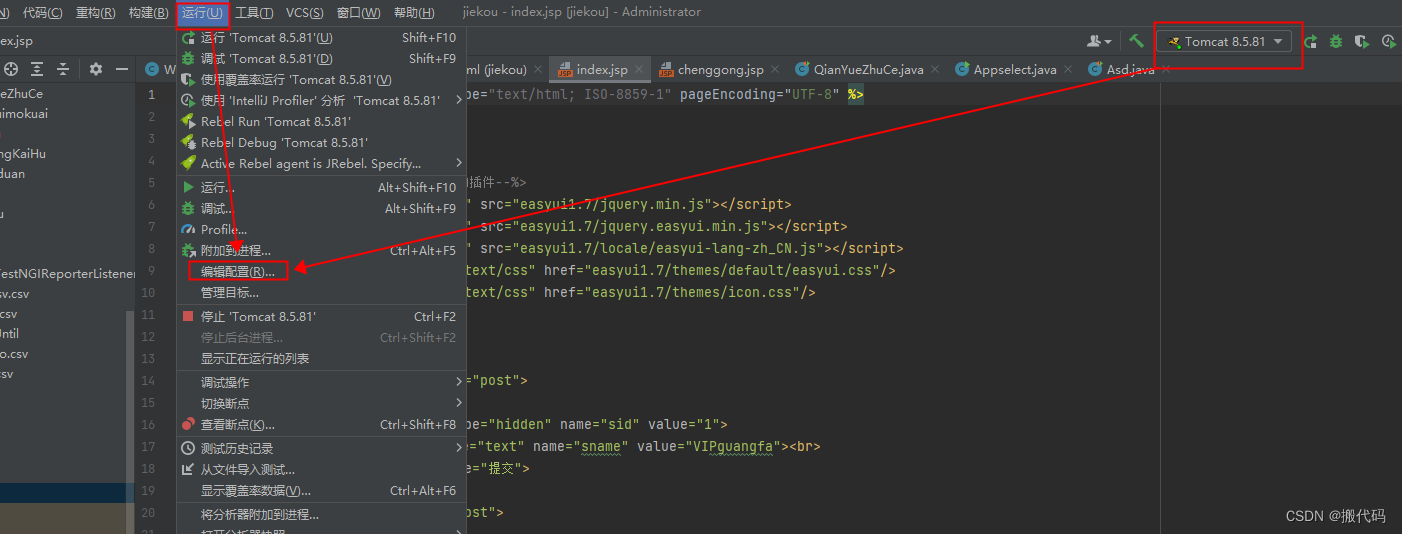The image size is (1402, 534).
Task: Open the 帮助(H) menu
Action: coord(414,13)
